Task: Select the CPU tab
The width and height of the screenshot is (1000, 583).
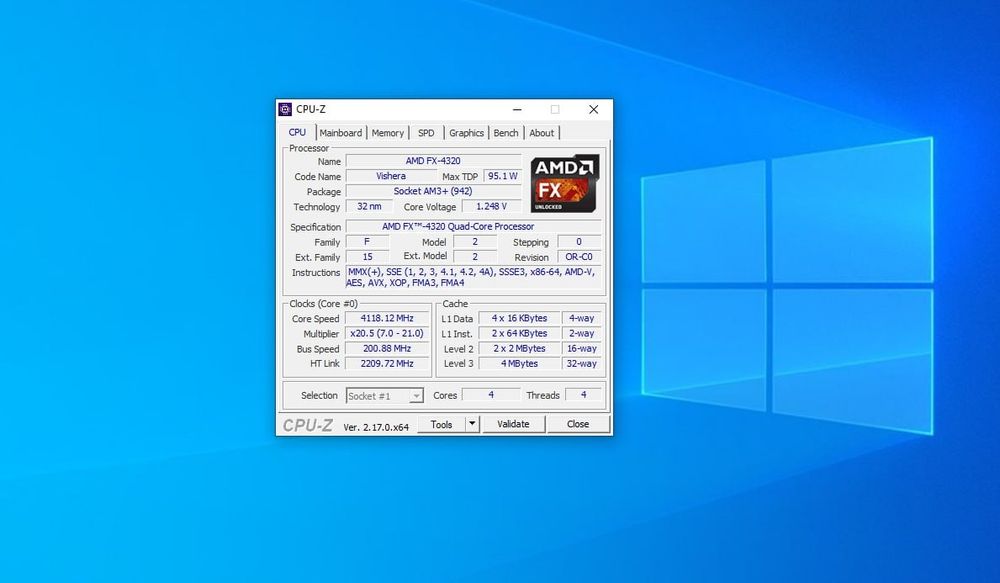Action: coord(297,132)
